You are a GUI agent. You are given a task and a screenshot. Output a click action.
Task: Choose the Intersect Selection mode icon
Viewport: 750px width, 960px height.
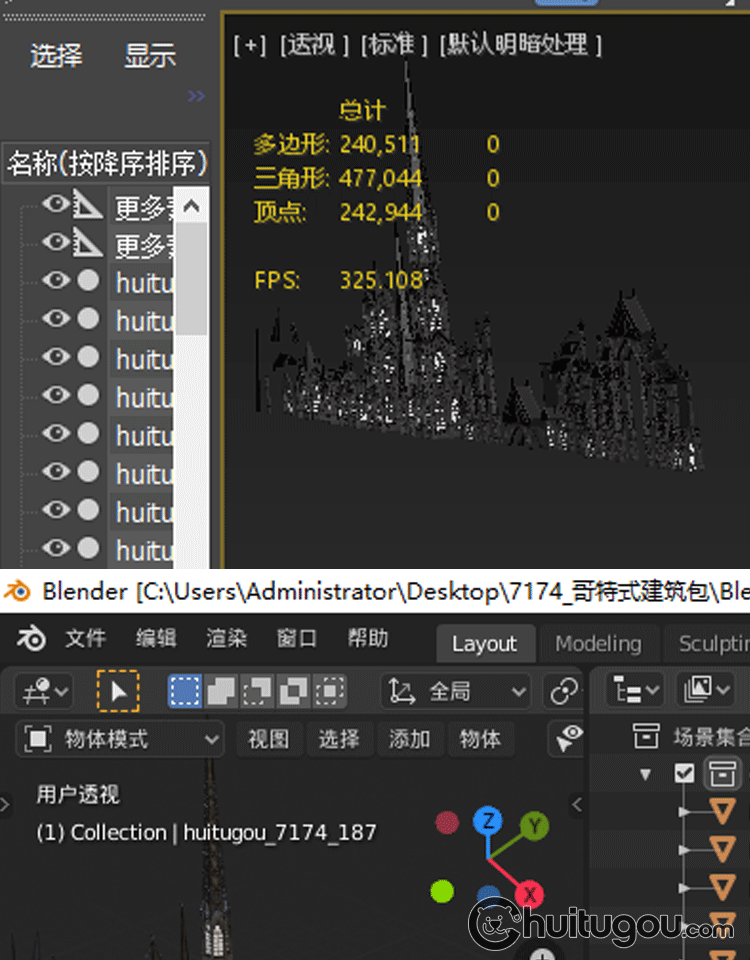click(329, 691)
